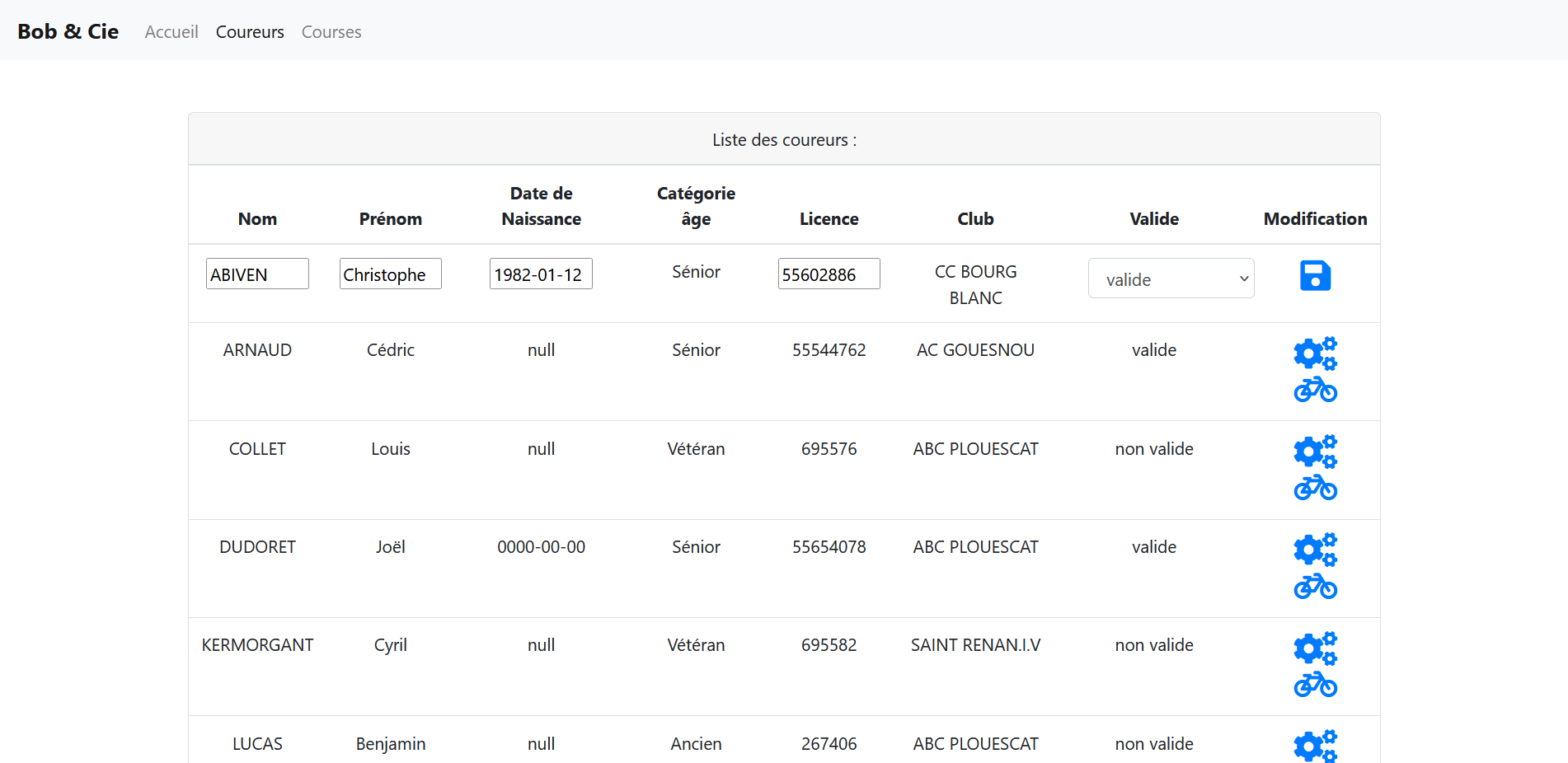Open the Coureurs nav item
1568x763 pixels.
[250, 32]
